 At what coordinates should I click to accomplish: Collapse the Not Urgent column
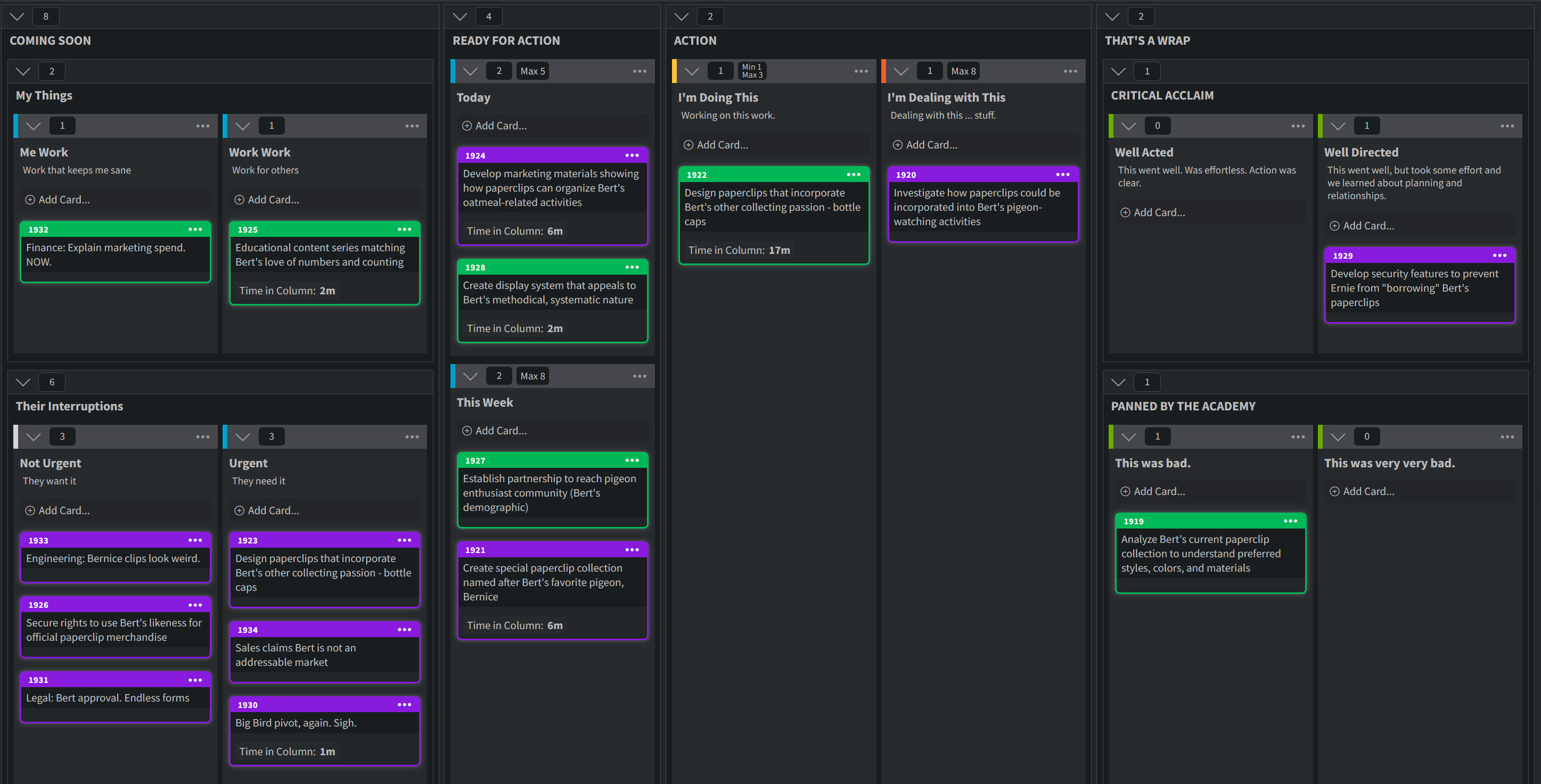tap(34, 436)
